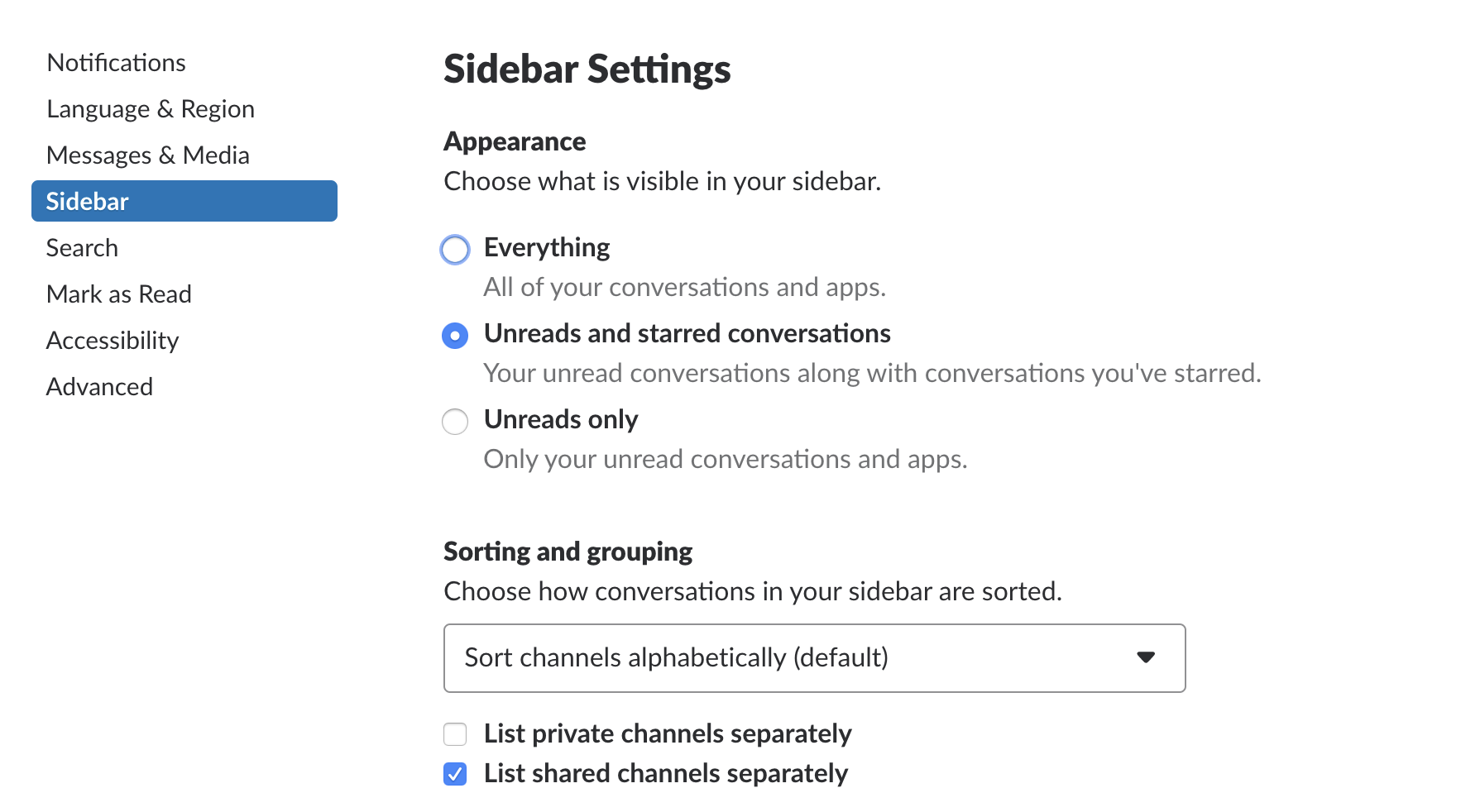Screen dimensions: 1461x812
Task: Click the Everything option label
Action: [547, 248]
